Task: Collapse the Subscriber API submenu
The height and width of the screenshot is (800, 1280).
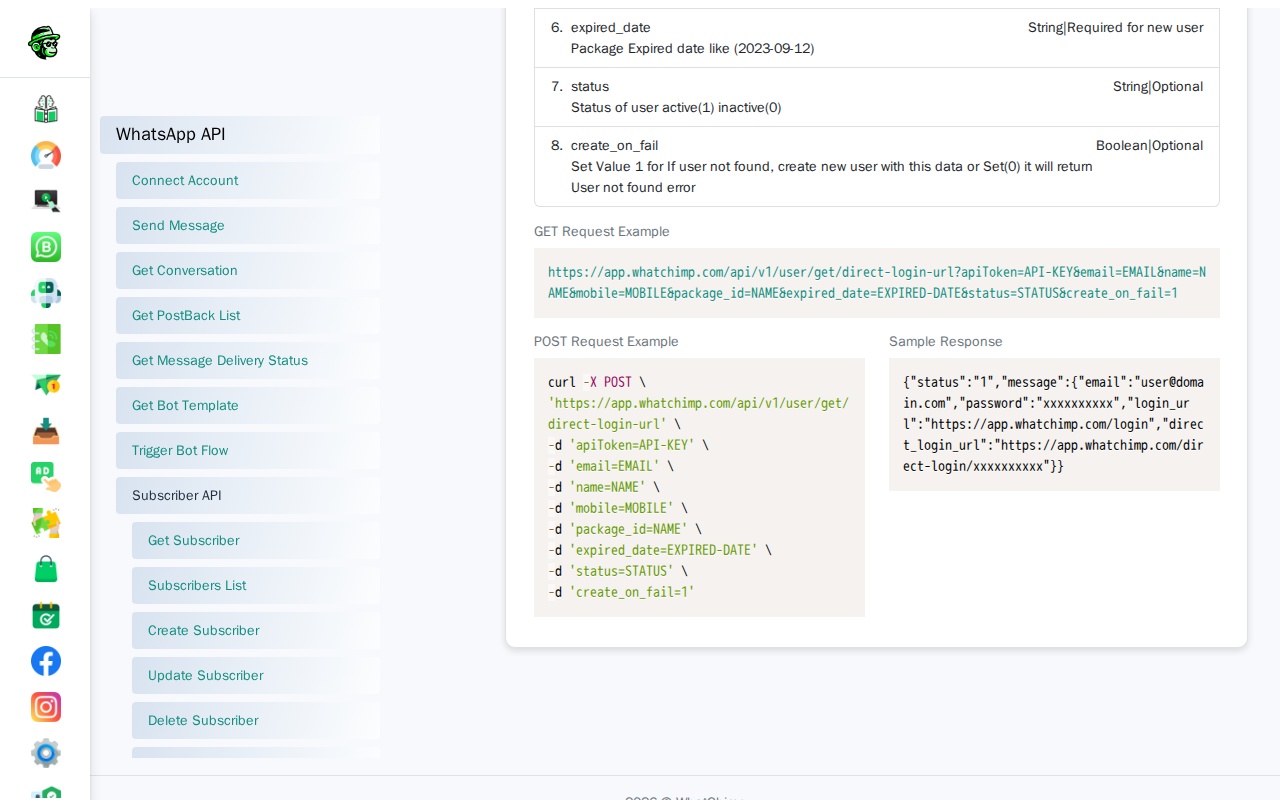Action: 248,496
